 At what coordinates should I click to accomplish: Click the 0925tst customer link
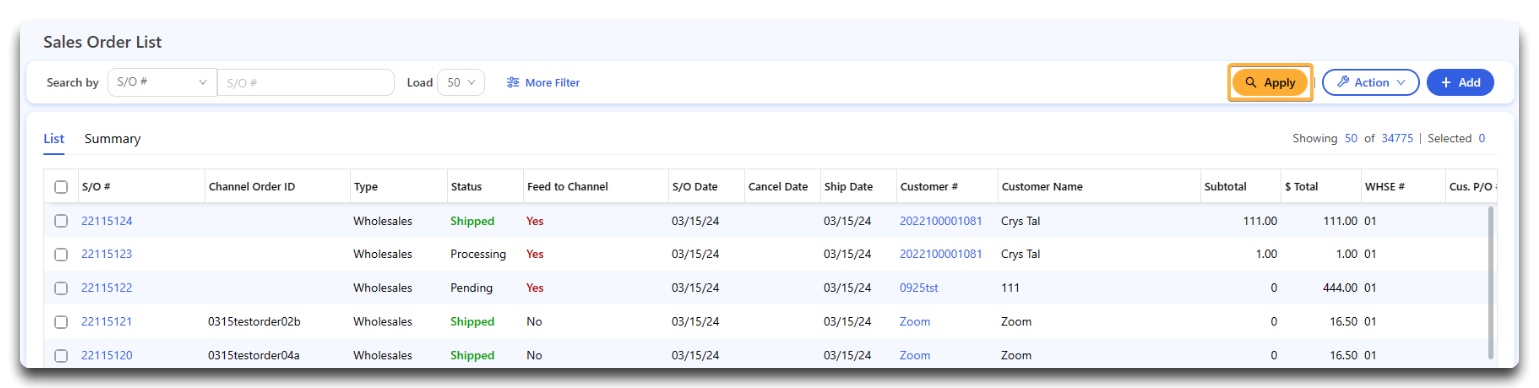919,288
